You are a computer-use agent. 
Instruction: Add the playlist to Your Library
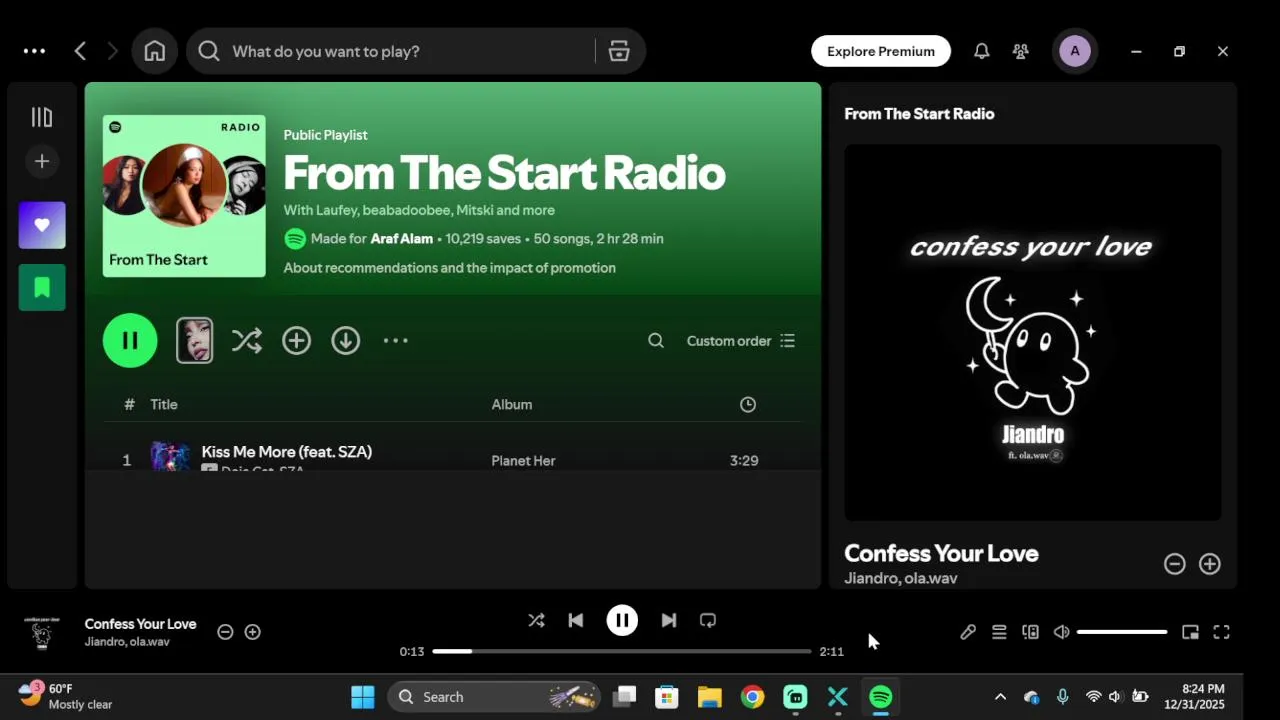coord(296,340)
